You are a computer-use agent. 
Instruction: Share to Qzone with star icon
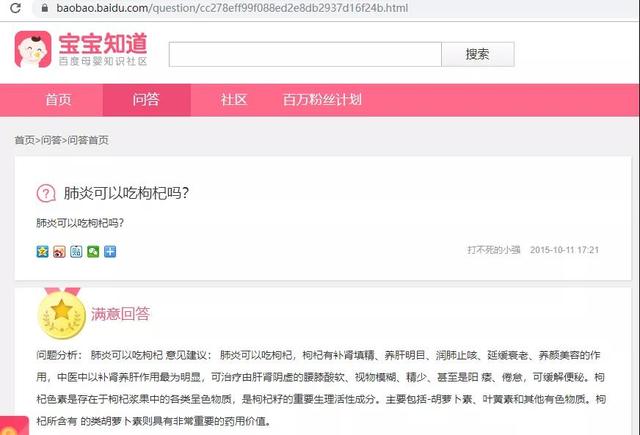pyautogui.click(x=42, y=251)
